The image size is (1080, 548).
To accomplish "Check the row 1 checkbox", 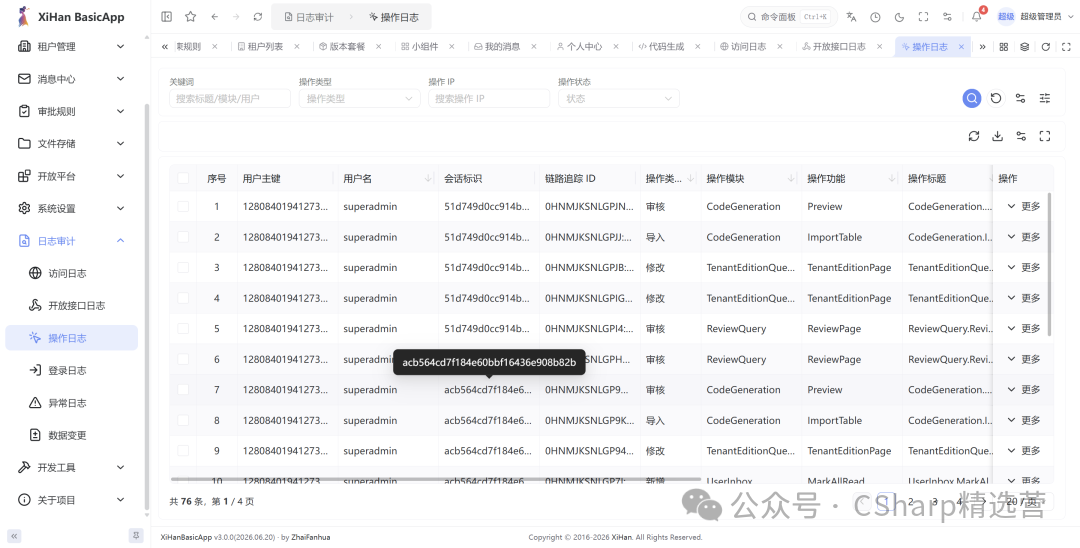I will click(183, 207).
